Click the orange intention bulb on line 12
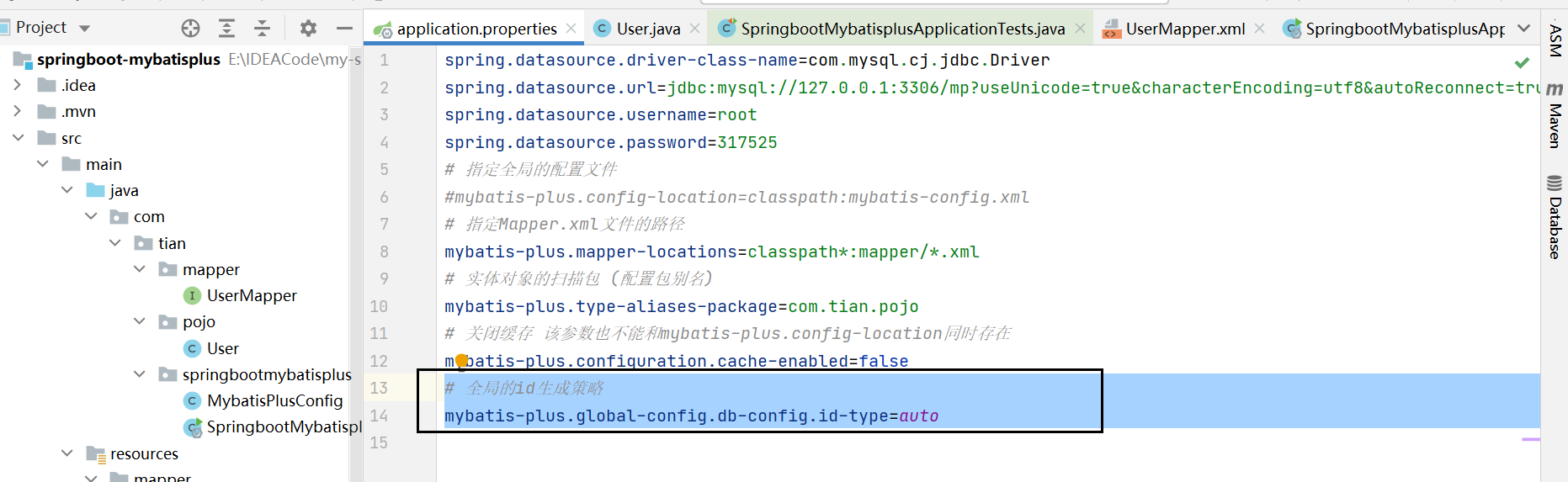1568x482 pixels. [x=461, y=362]
